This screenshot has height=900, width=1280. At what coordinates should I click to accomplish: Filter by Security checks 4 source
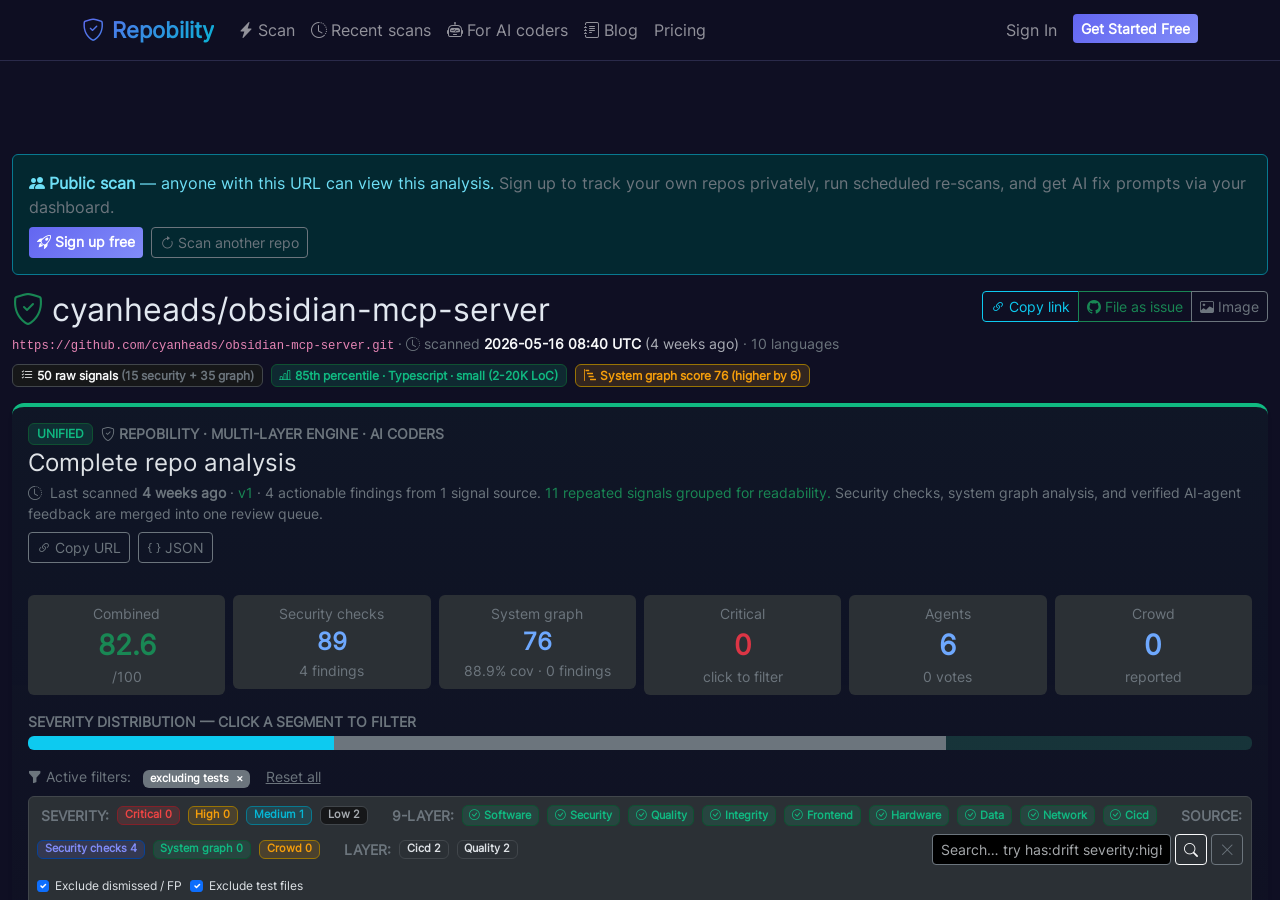coord(91,849)
